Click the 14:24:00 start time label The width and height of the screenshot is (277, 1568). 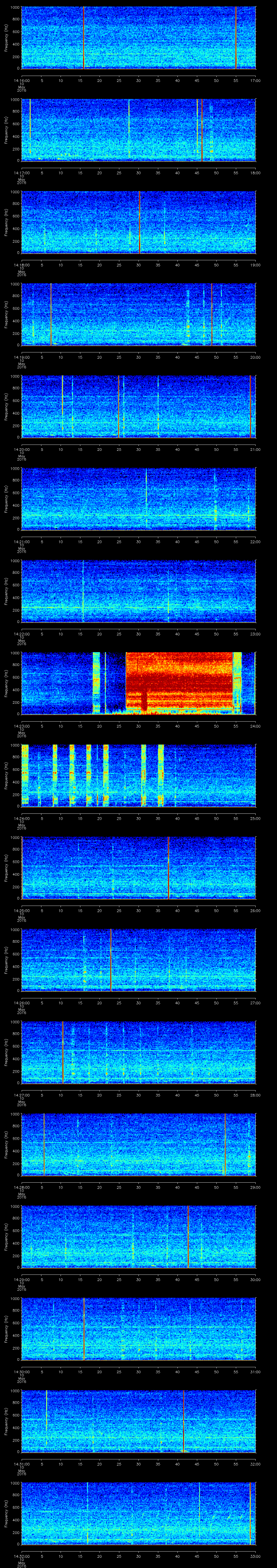point(21,818)
